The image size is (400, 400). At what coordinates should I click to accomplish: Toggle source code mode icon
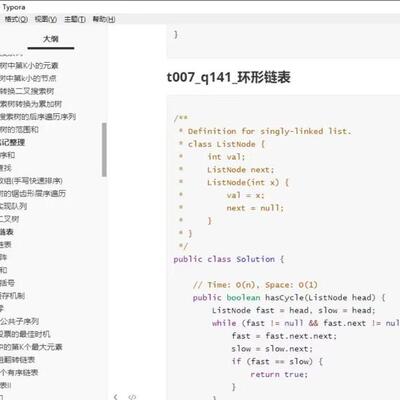[x=132, y=397]
